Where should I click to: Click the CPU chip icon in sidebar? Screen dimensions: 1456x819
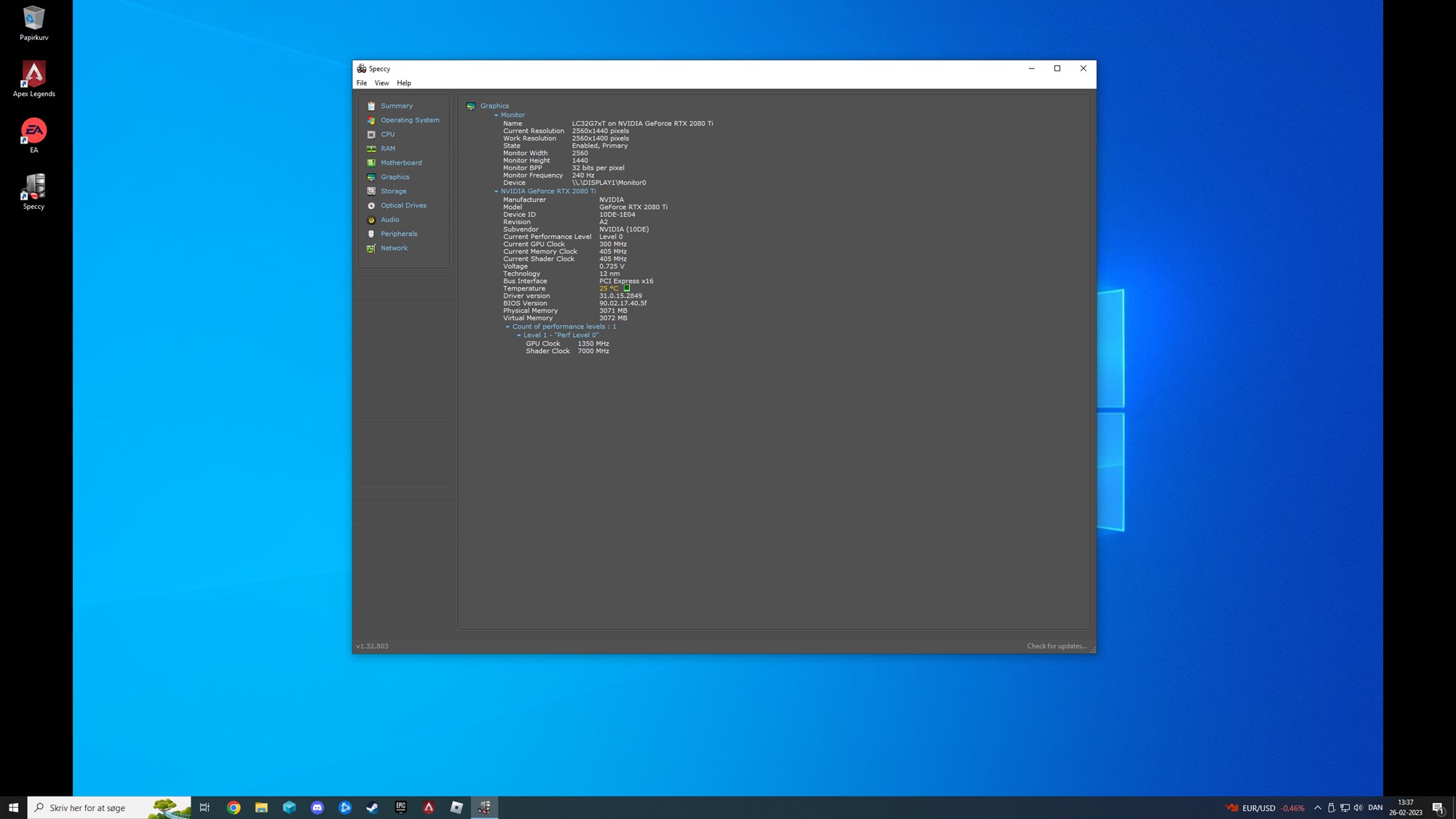(x=371, y=135)
